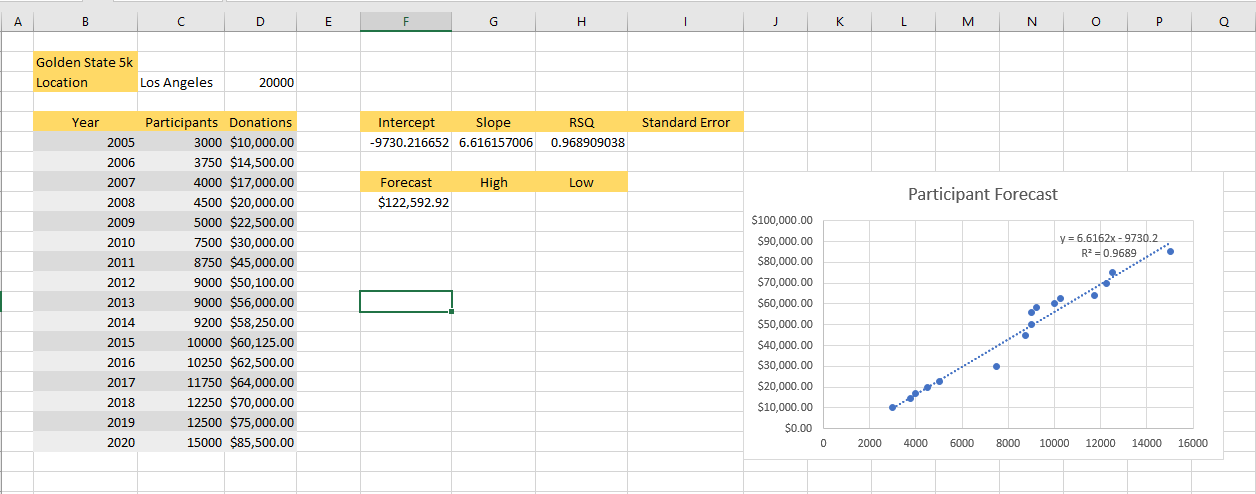Click the Participant Forecast chart title

[982, 194]
